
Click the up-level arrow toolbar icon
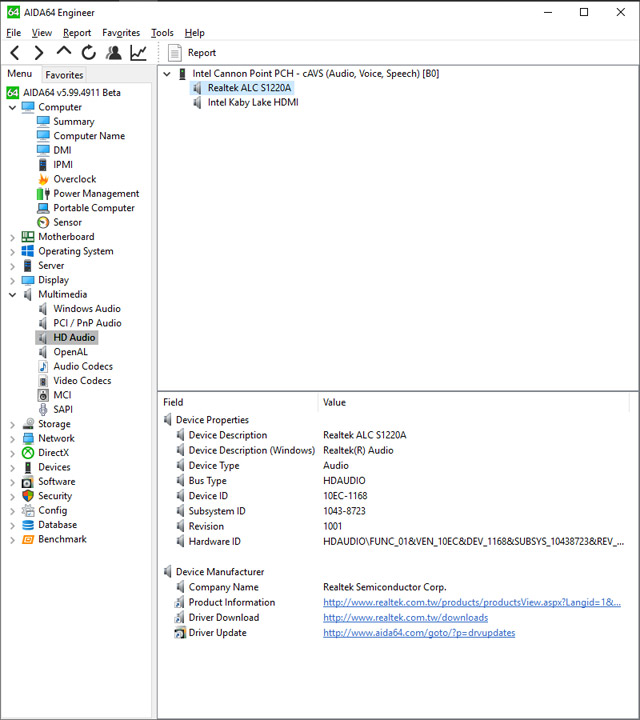[x=64, y=51]
